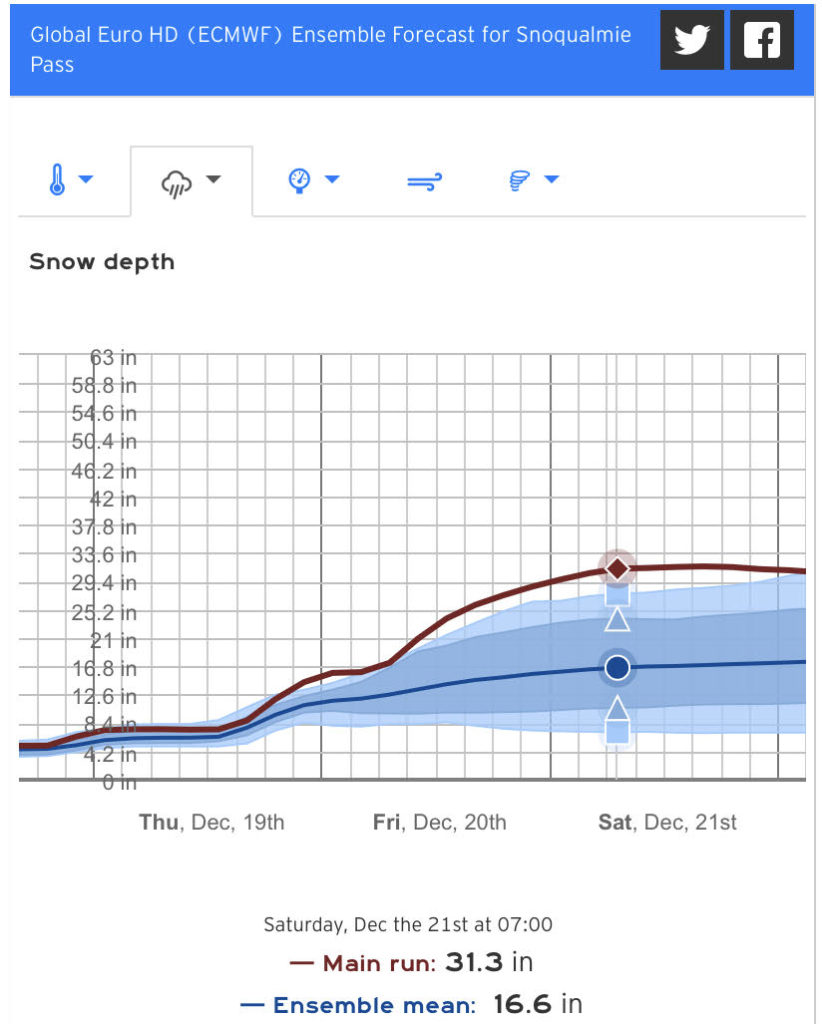The width and height of the screenshot is (822, 1024).
Task: Click the blue circle Ensemble mean marker
Action: point(618,667)
